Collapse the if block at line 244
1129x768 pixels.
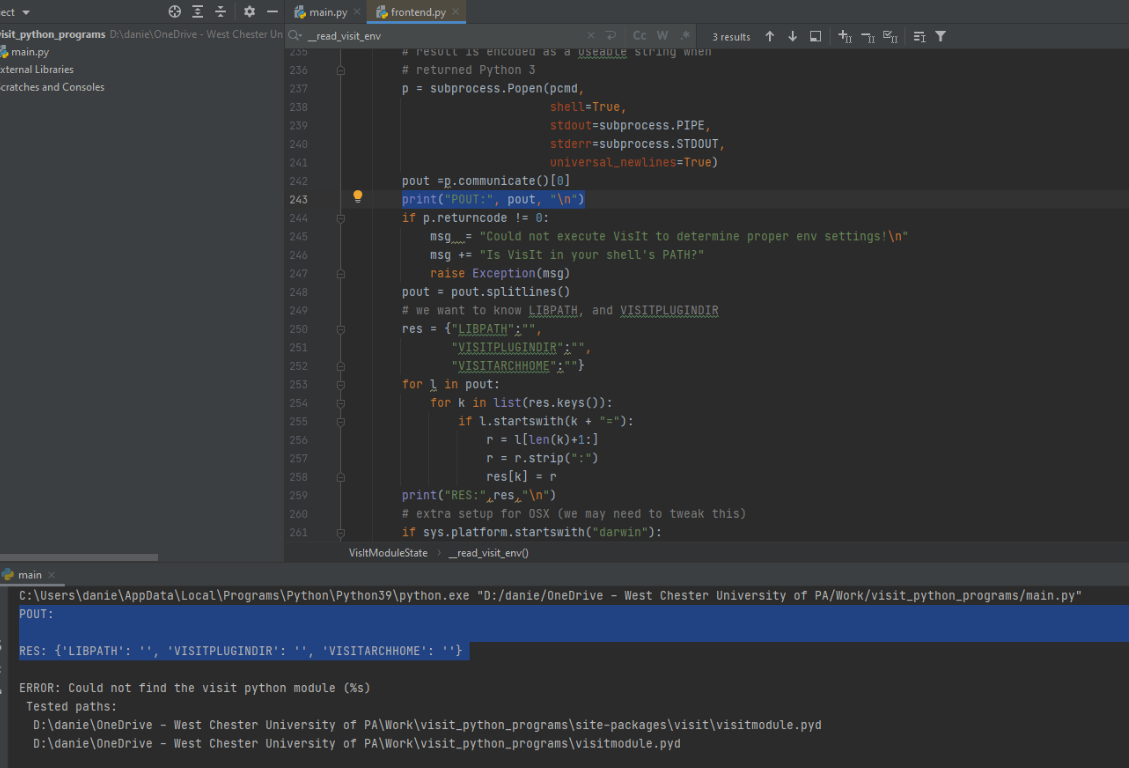[x=341, y=218]
